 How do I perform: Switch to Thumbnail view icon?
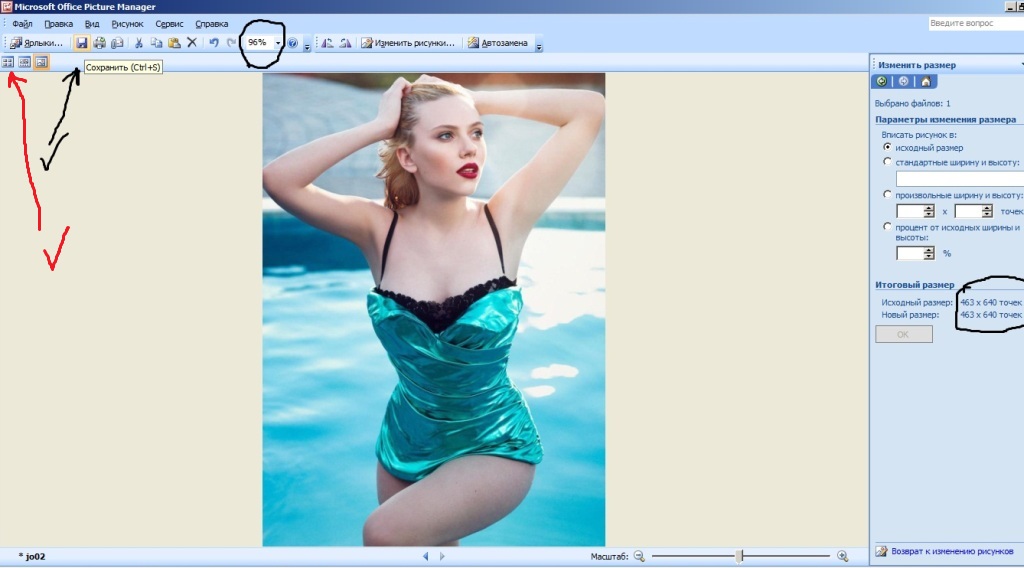pyautogui.click(x=8, y=62)
